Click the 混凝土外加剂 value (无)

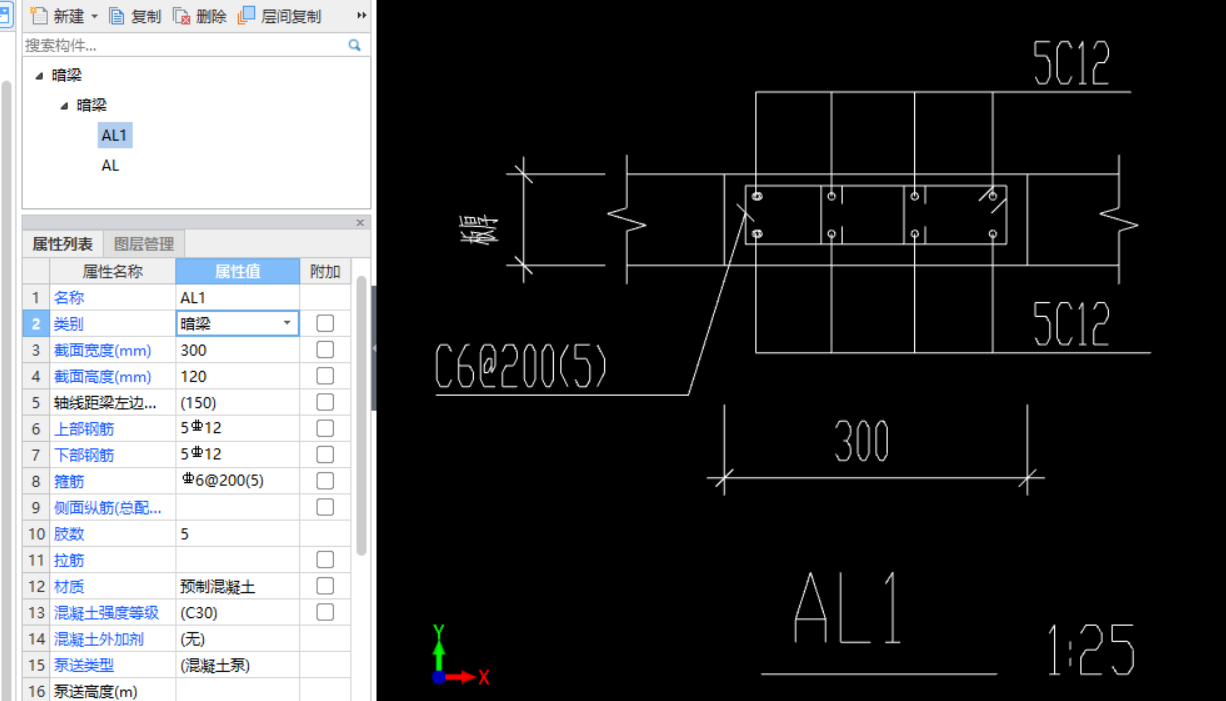pos(237,638)
